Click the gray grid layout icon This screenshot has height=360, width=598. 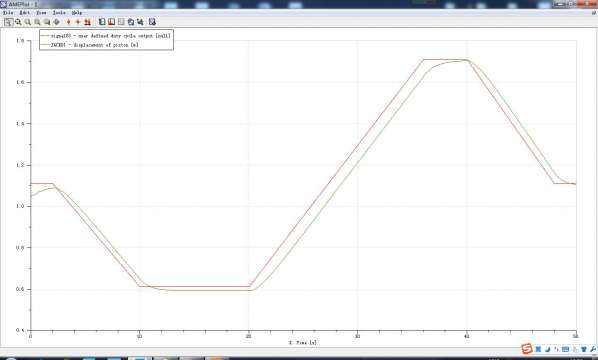[121, 22]
